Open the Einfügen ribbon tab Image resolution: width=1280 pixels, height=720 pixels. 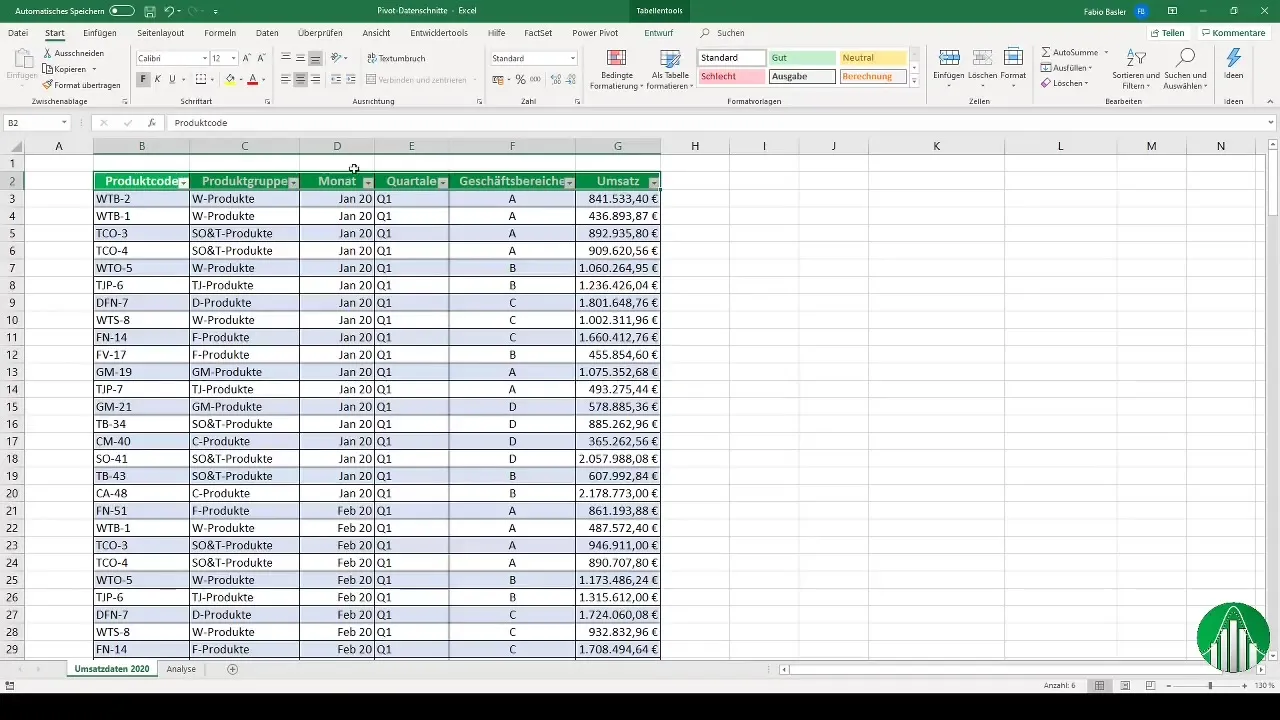point(100,32)
